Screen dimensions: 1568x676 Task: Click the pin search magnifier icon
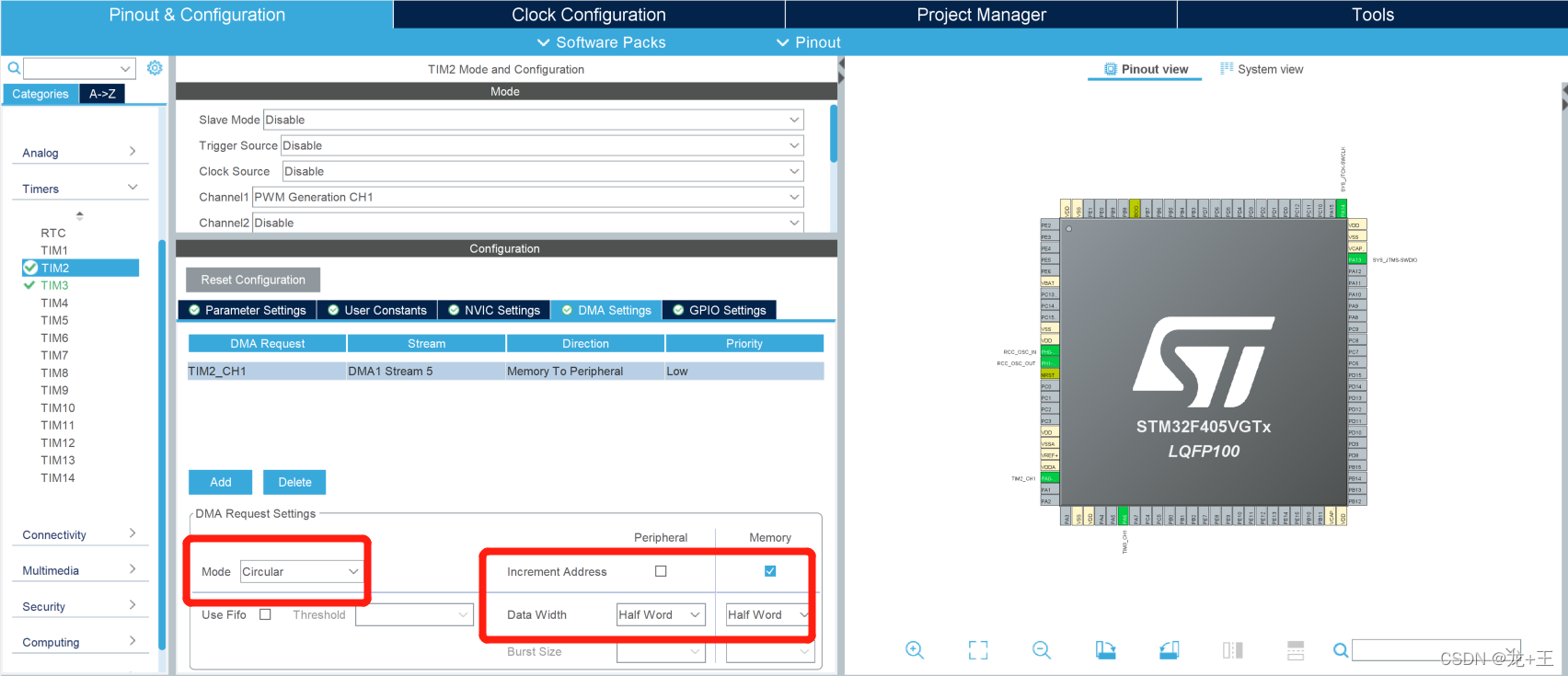pos(1341,650)
